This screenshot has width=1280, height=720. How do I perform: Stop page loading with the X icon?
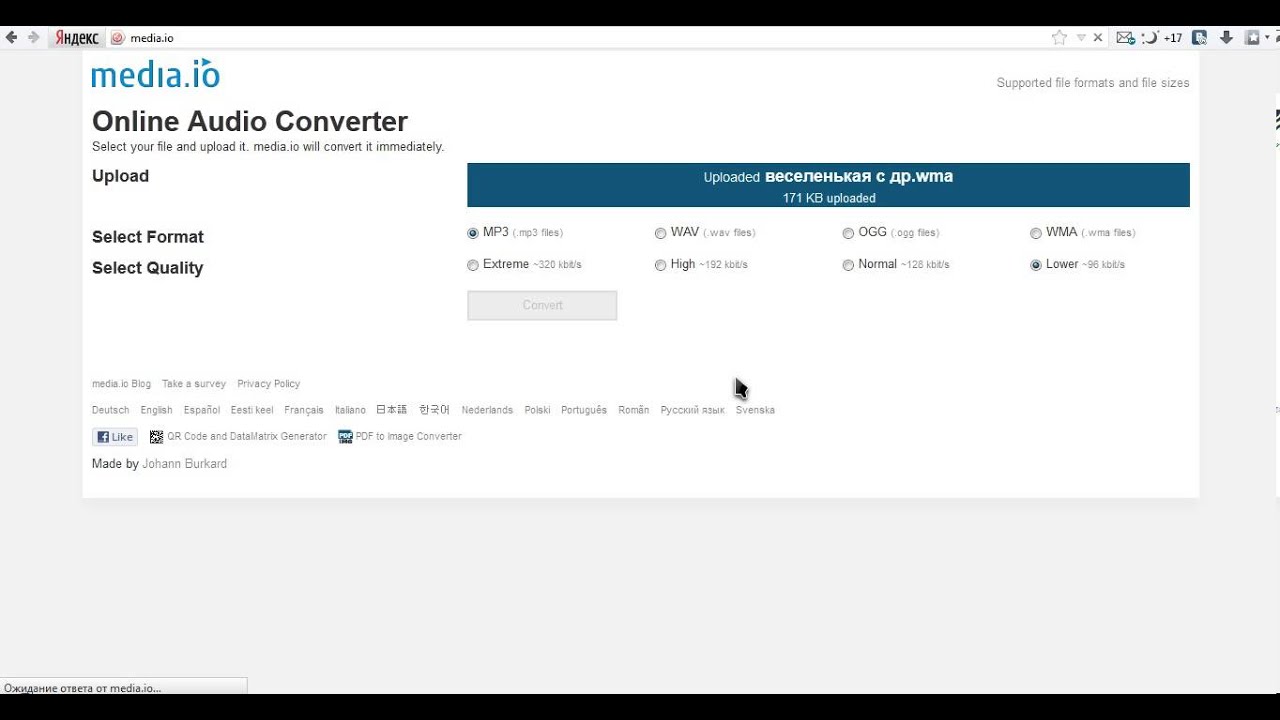tap(1098, 38)
